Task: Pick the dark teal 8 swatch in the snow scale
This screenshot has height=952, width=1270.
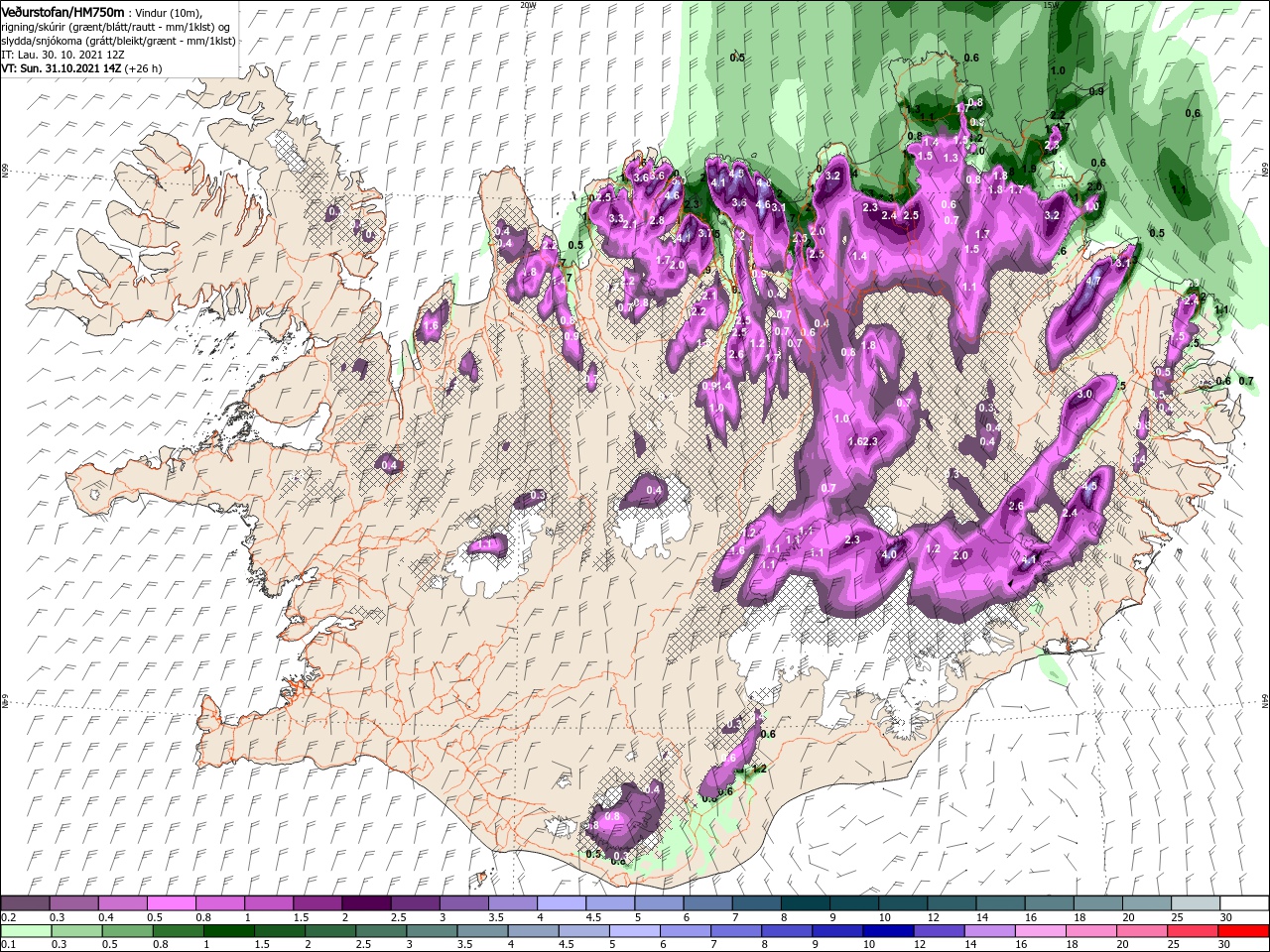Action: 805,903
